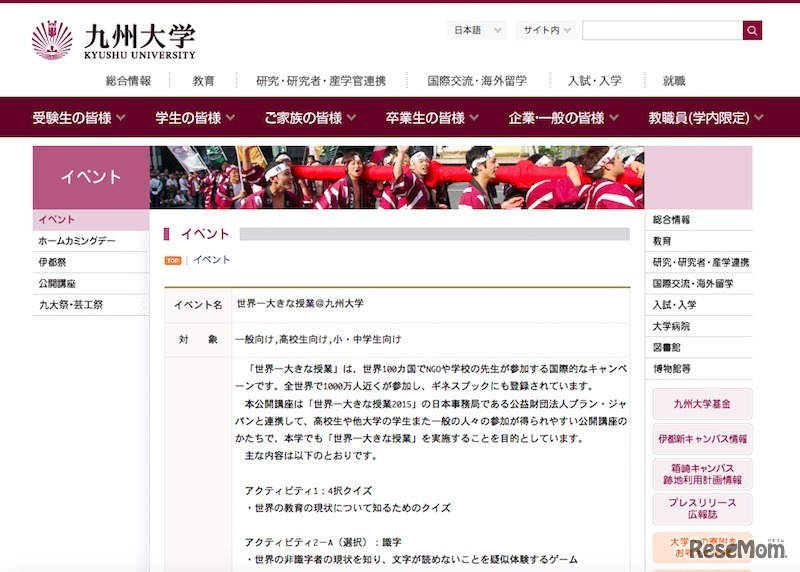Image resolution: width=800 pixels, height=572 pixels.
Task: Open the 日本語 language dropdown
Action: (476, 31)
